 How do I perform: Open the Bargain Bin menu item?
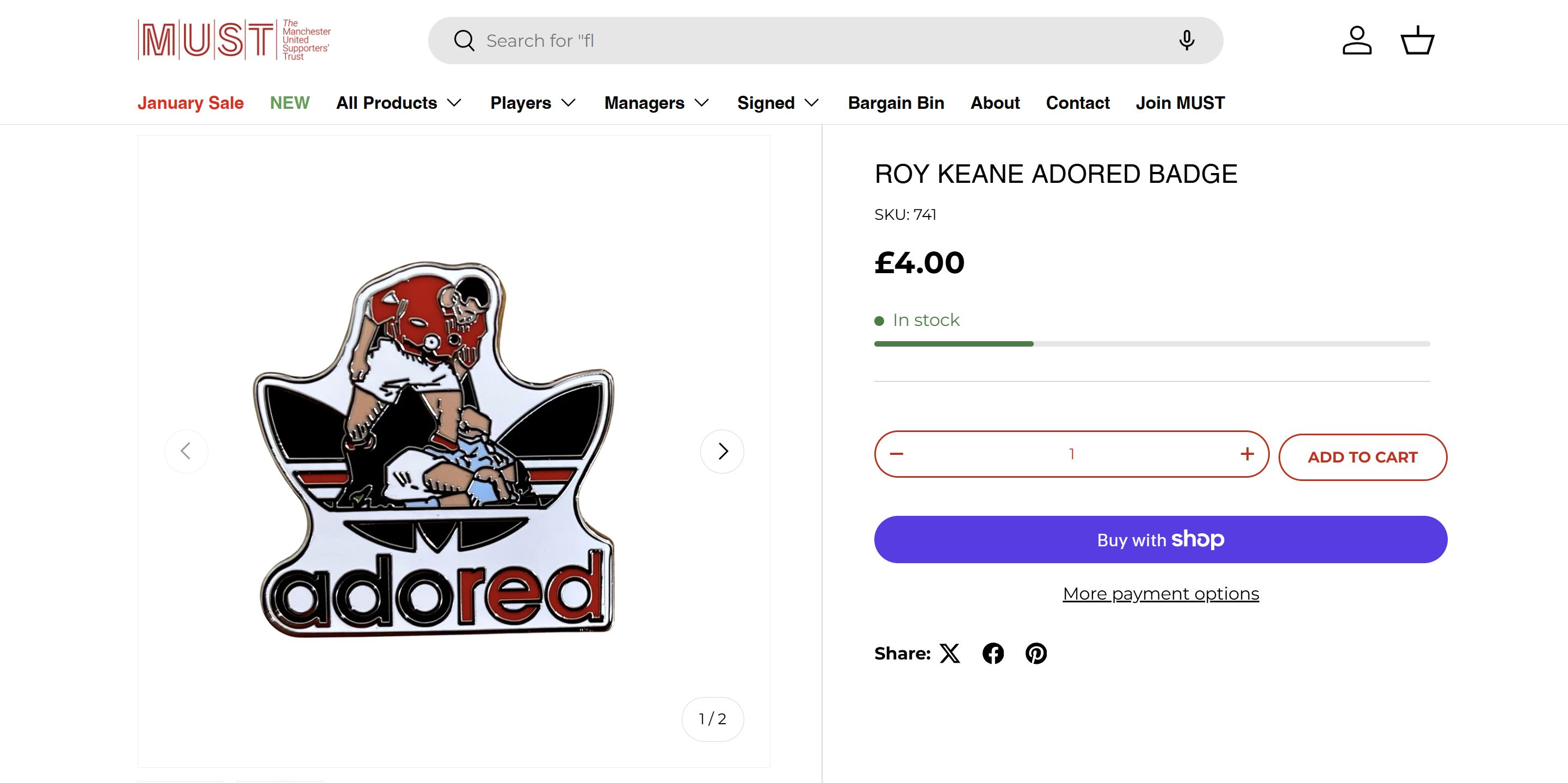click(x=896, y=103)
